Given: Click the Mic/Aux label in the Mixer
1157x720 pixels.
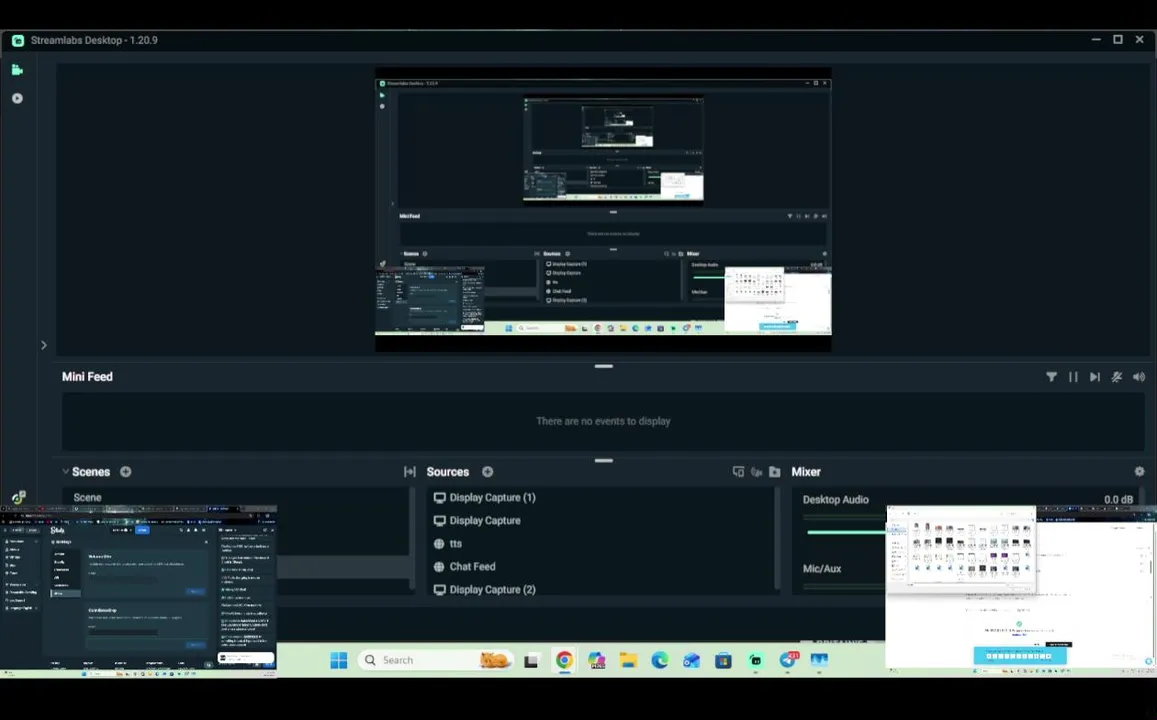Looking at the screenshot, I should point(821,569).
